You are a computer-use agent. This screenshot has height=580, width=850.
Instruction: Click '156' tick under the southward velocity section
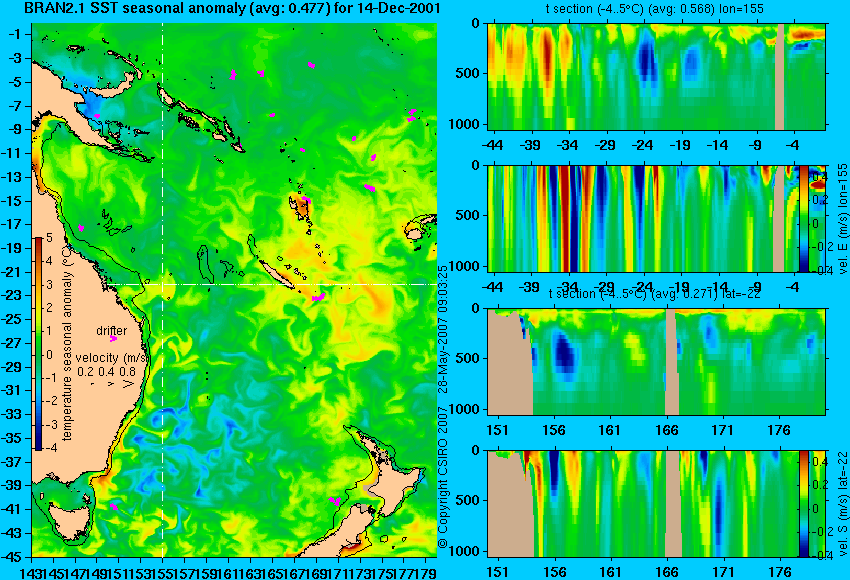click(554, 572)
